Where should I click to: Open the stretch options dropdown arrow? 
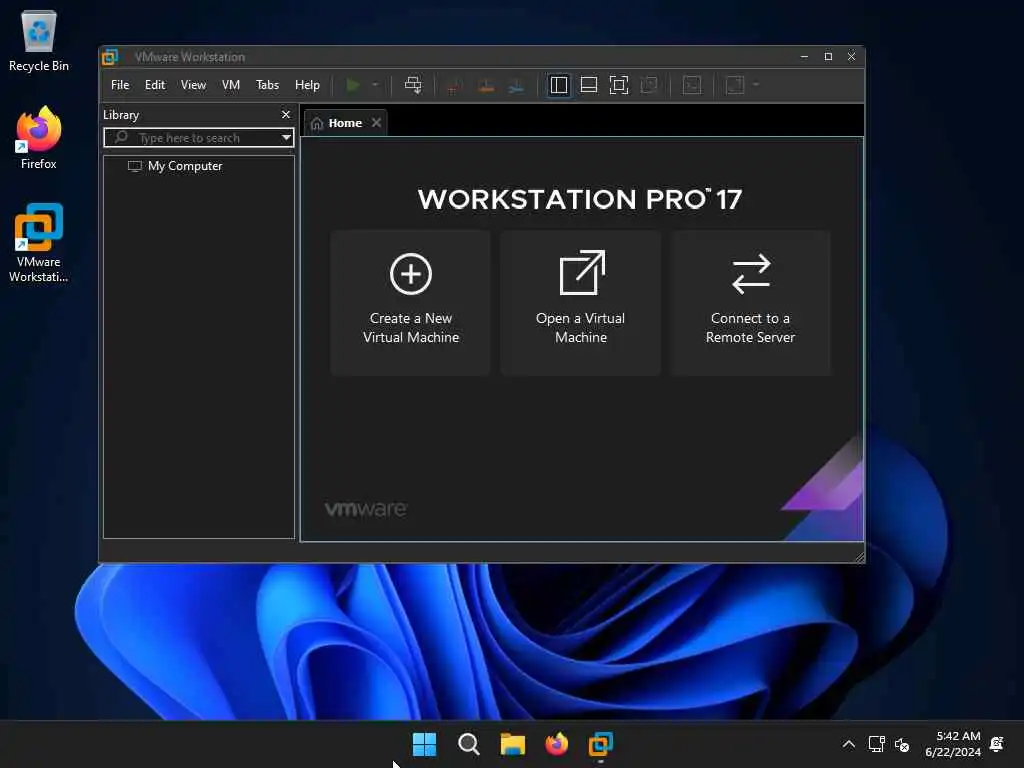coord(756,85)
